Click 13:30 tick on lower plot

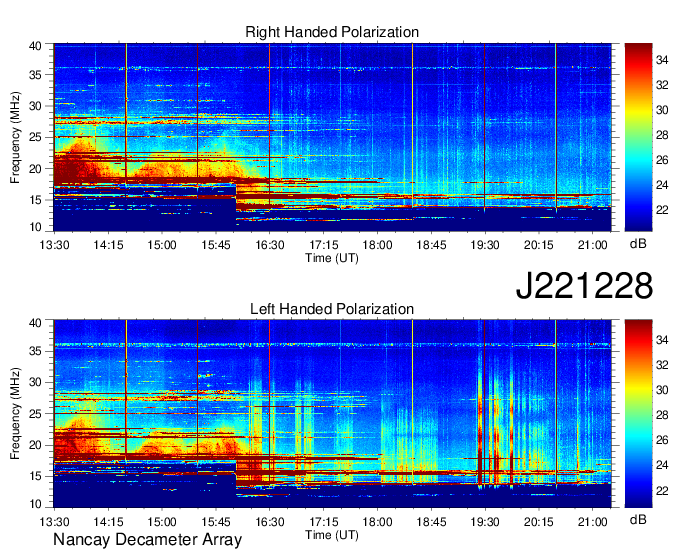[x=54, y=522]
